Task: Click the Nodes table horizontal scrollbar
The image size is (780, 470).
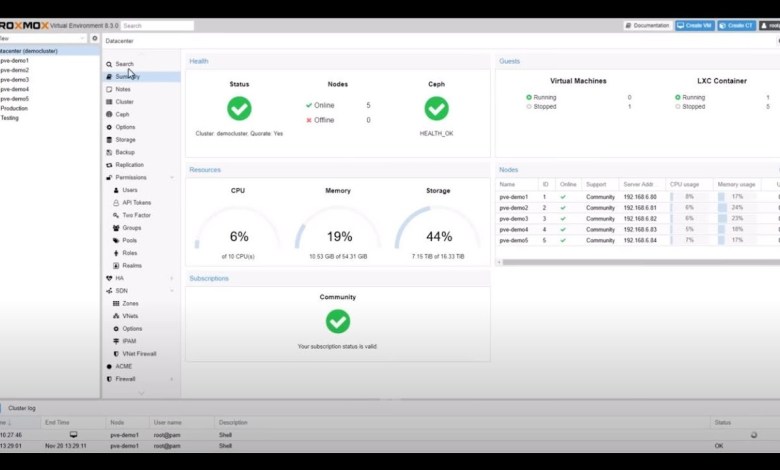Action: tap(641, 262)
